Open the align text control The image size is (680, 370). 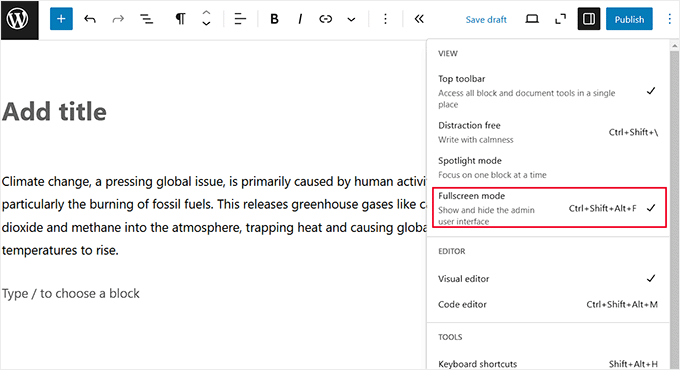(x=240, y=19)
